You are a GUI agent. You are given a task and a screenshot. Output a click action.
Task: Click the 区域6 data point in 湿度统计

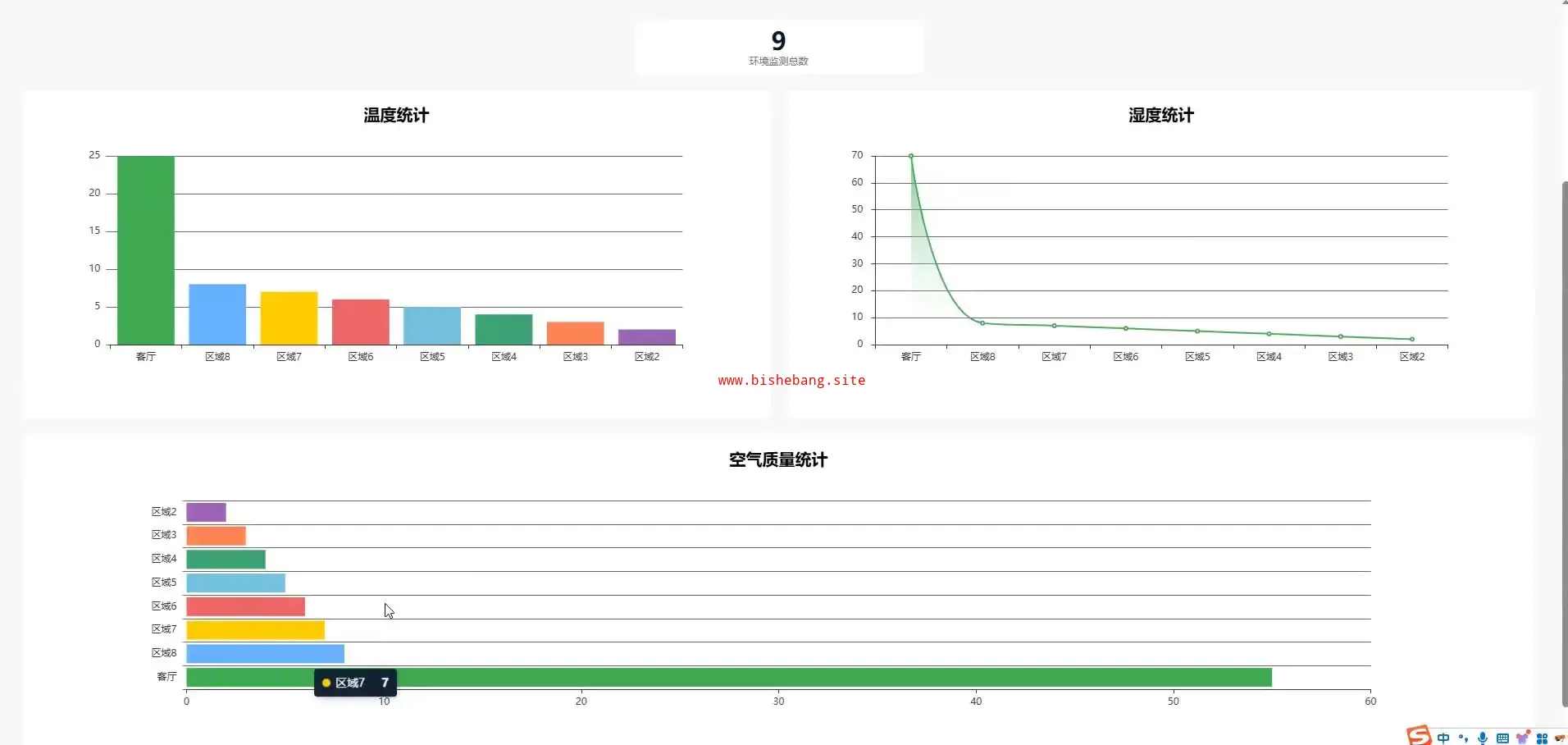[1126, 328]
